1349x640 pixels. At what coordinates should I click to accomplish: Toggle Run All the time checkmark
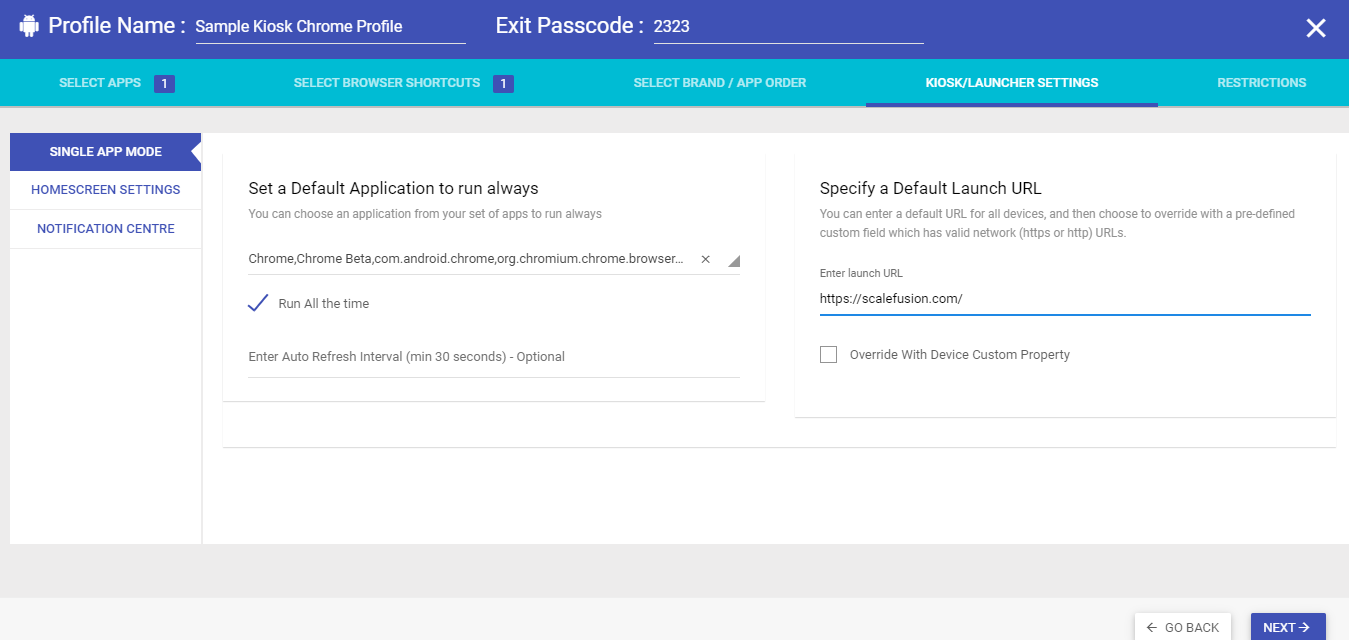click(259, 303)
